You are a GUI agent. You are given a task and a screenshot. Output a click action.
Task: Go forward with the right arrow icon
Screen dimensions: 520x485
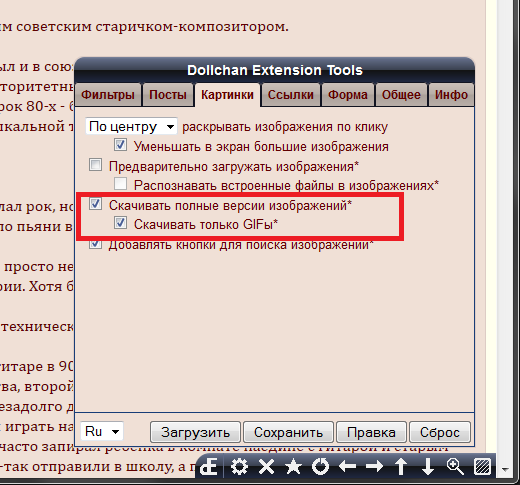[374, 466]
